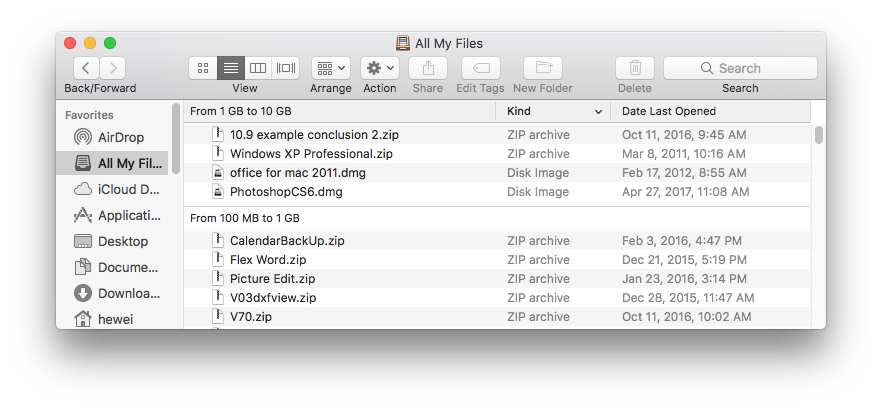Select 'office for mac 2011.dmg'
Viewport: 882px width, 409px height.
point(298,173)
